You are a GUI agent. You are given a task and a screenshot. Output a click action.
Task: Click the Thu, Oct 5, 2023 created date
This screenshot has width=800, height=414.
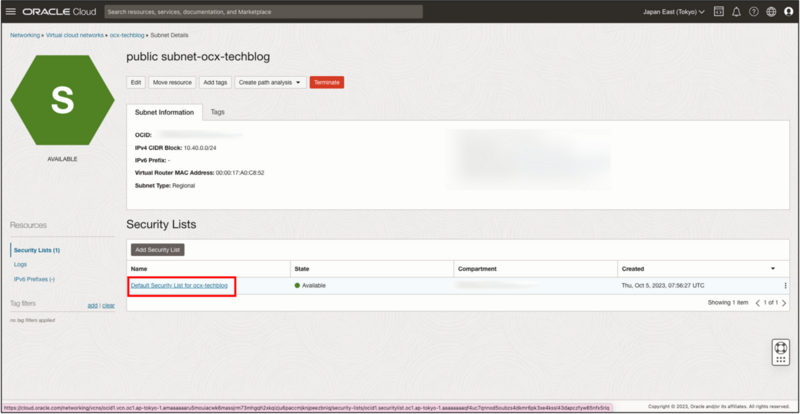pyautogui.click(x=663, y=285)
